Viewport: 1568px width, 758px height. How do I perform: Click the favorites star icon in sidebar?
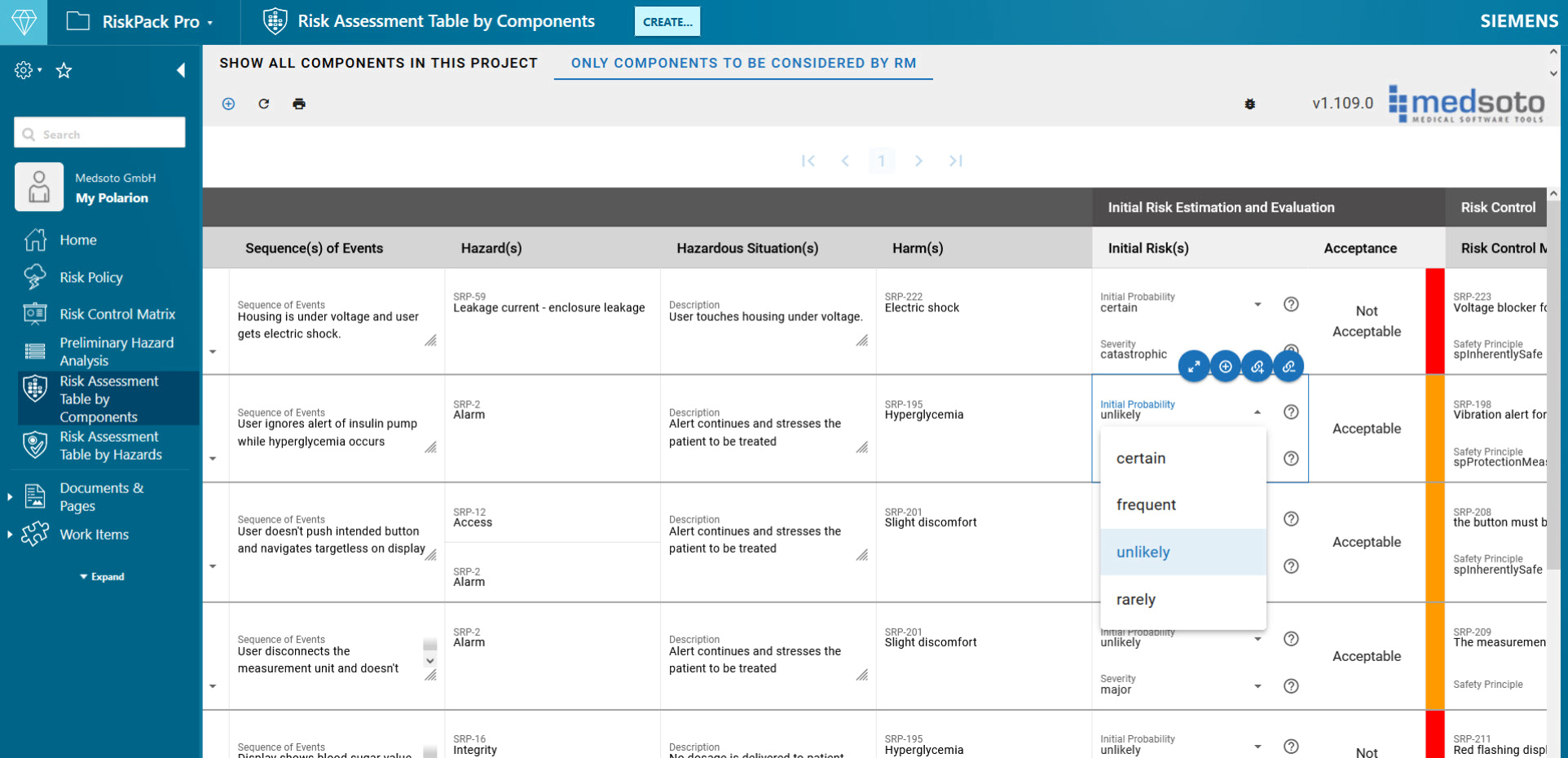point(64,71)
